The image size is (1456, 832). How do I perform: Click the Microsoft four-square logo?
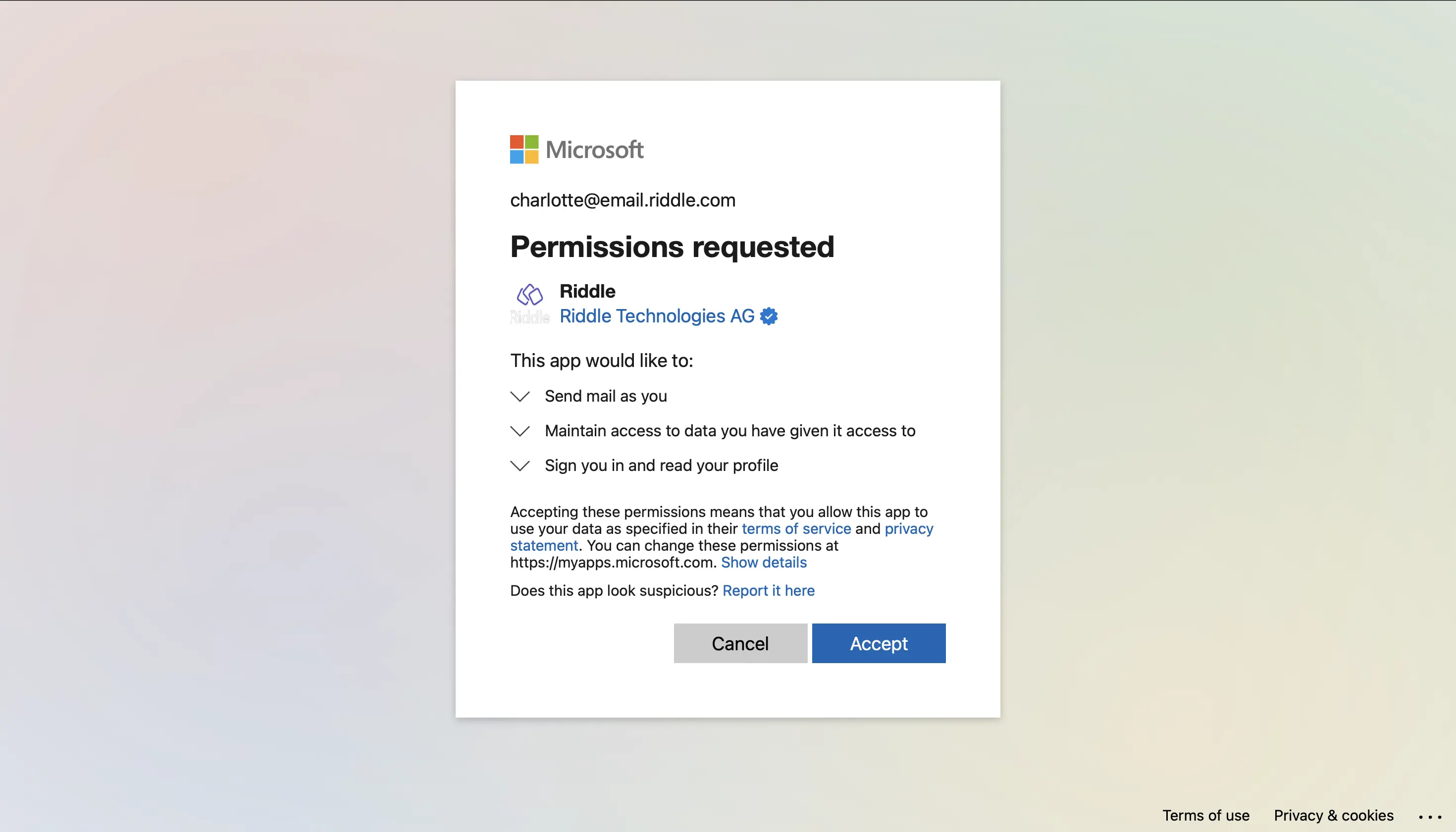(524, 149)
